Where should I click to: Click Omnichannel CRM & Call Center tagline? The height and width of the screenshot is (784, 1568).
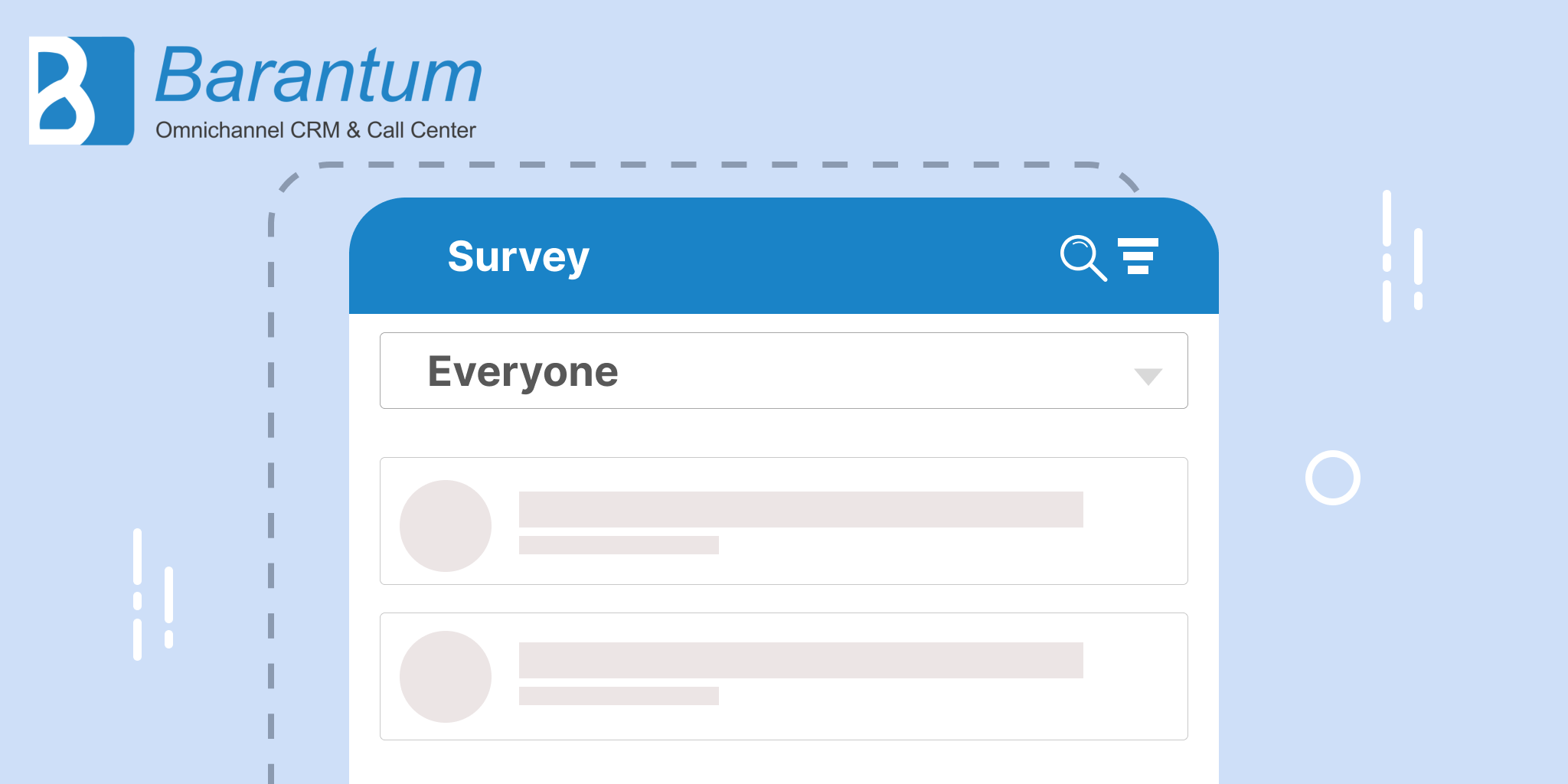pos(315,130)
